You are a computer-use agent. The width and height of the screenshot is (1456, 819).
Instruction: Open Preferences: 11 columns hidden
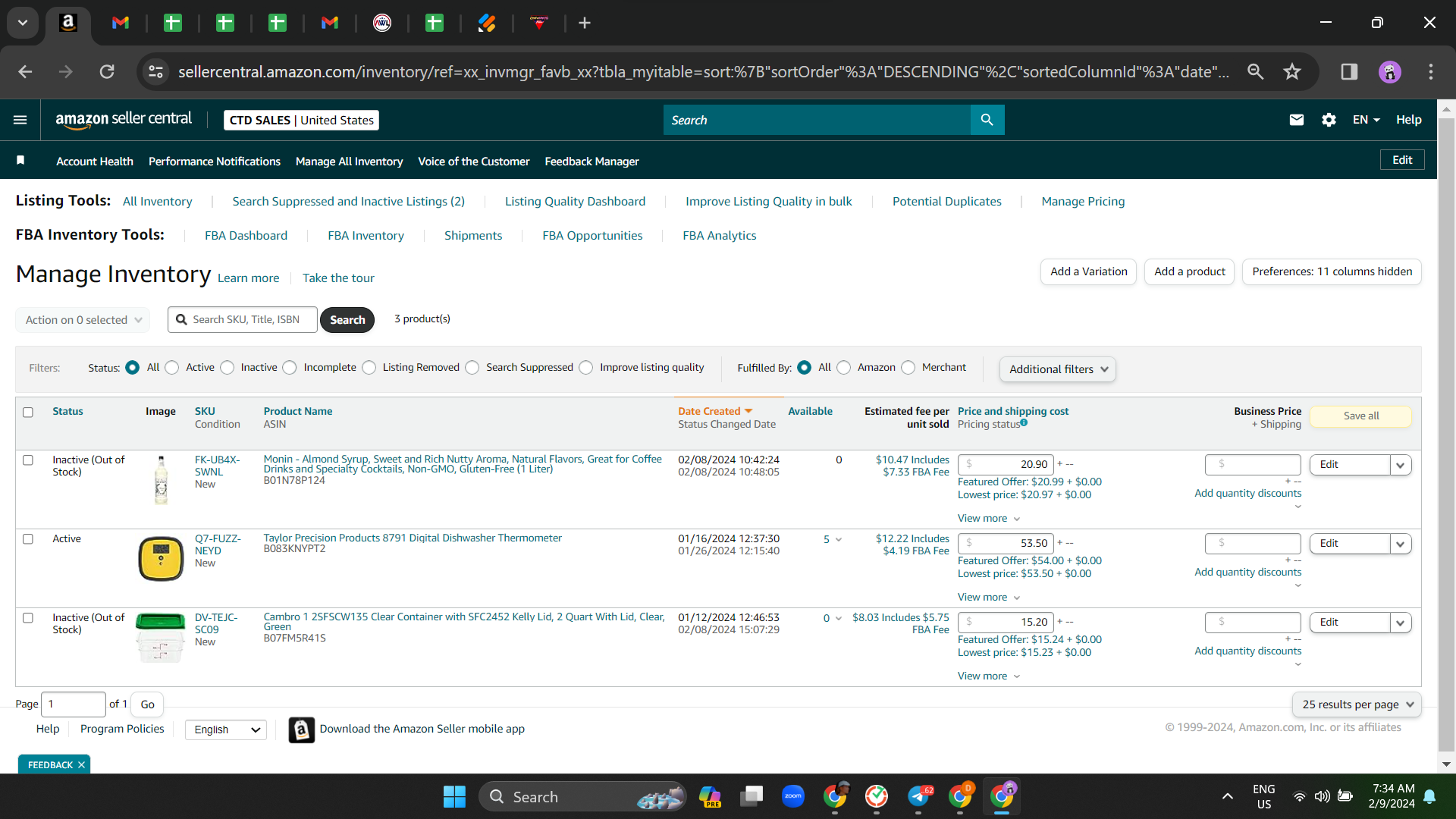pyautogui.click(x=1332, y=271)
